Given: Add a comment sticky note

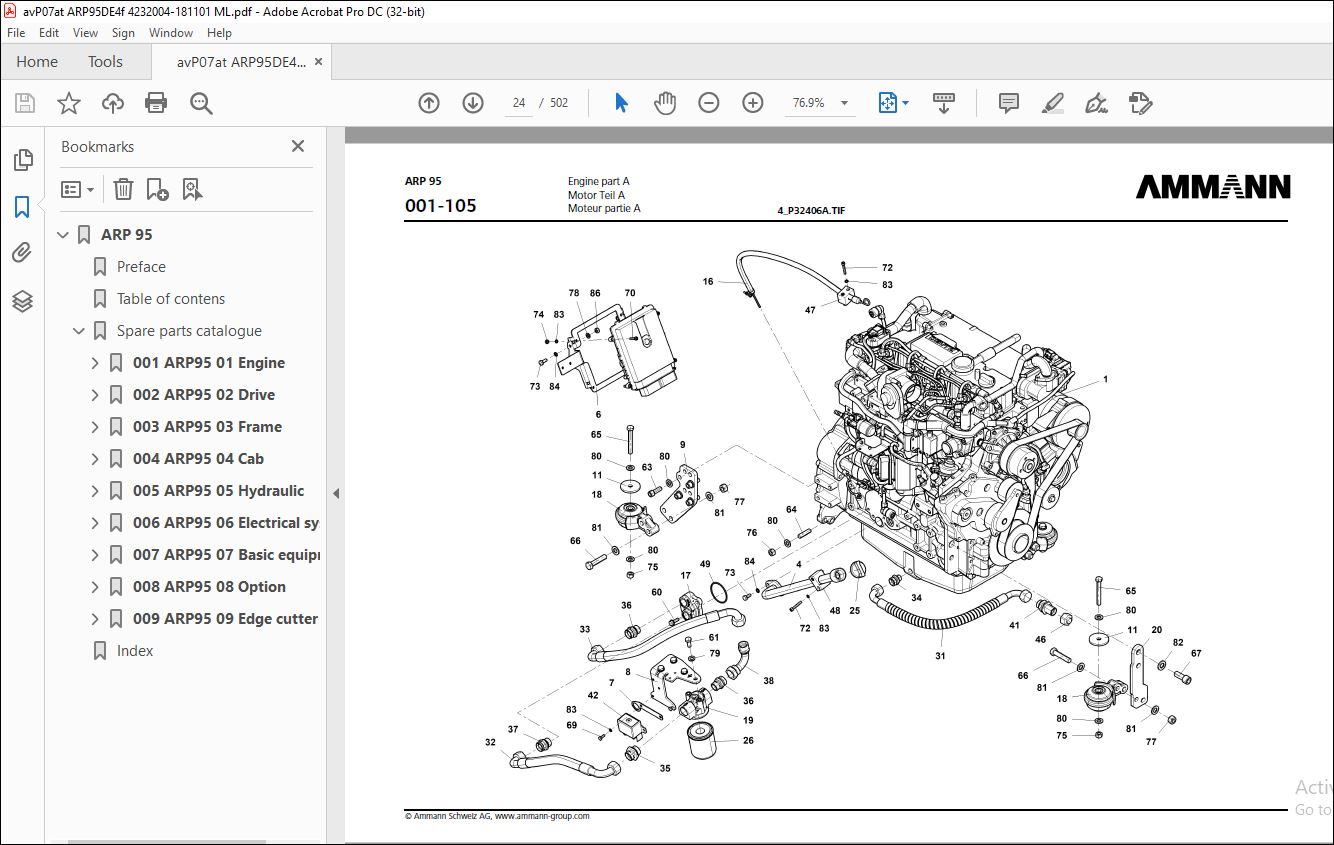Looking at the screenshot, I should click(x=1009, y=103).
